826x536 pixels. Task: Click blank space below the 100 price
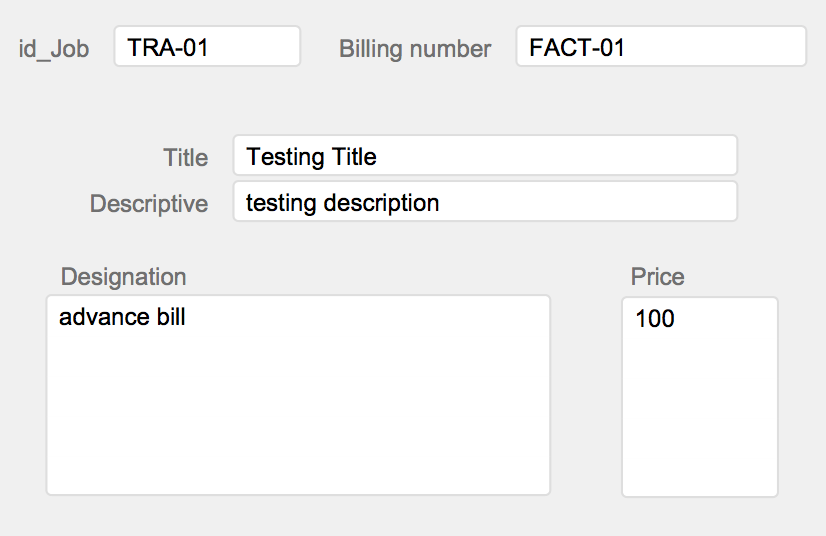coord(700,416)
